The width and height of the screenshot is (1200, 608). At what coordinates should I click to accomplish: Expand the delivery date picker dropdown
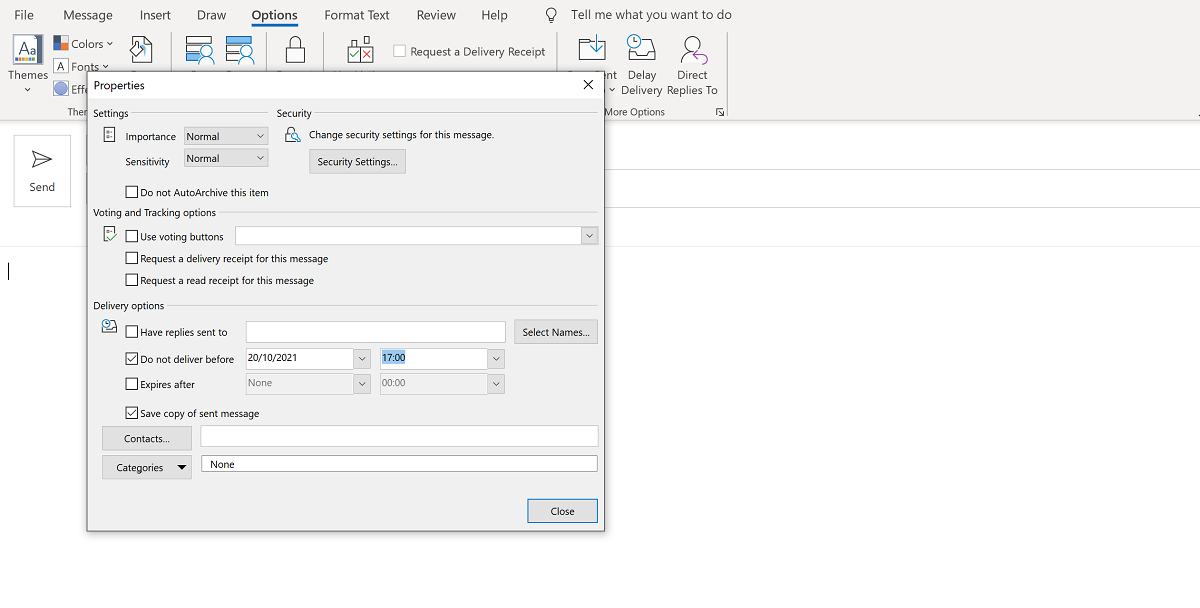361,358
